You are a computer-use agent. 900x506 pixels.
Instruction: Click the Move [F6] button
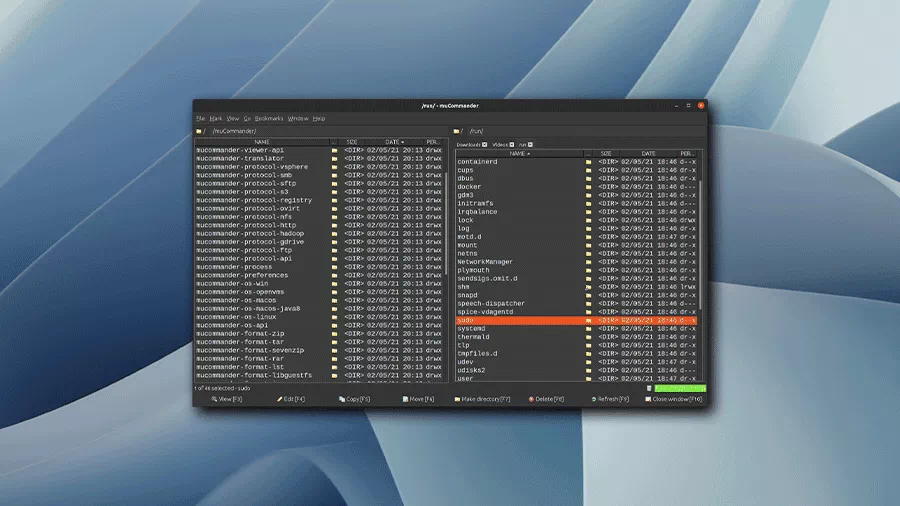[x=418, y=399]
